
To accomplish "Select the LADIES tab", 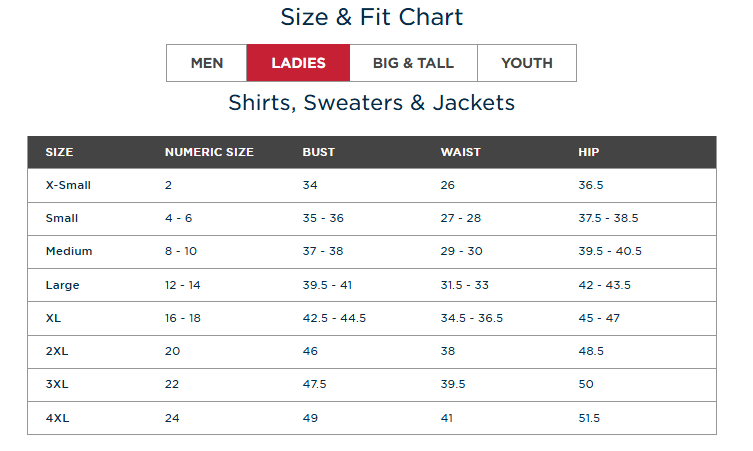I will [298, 63].
